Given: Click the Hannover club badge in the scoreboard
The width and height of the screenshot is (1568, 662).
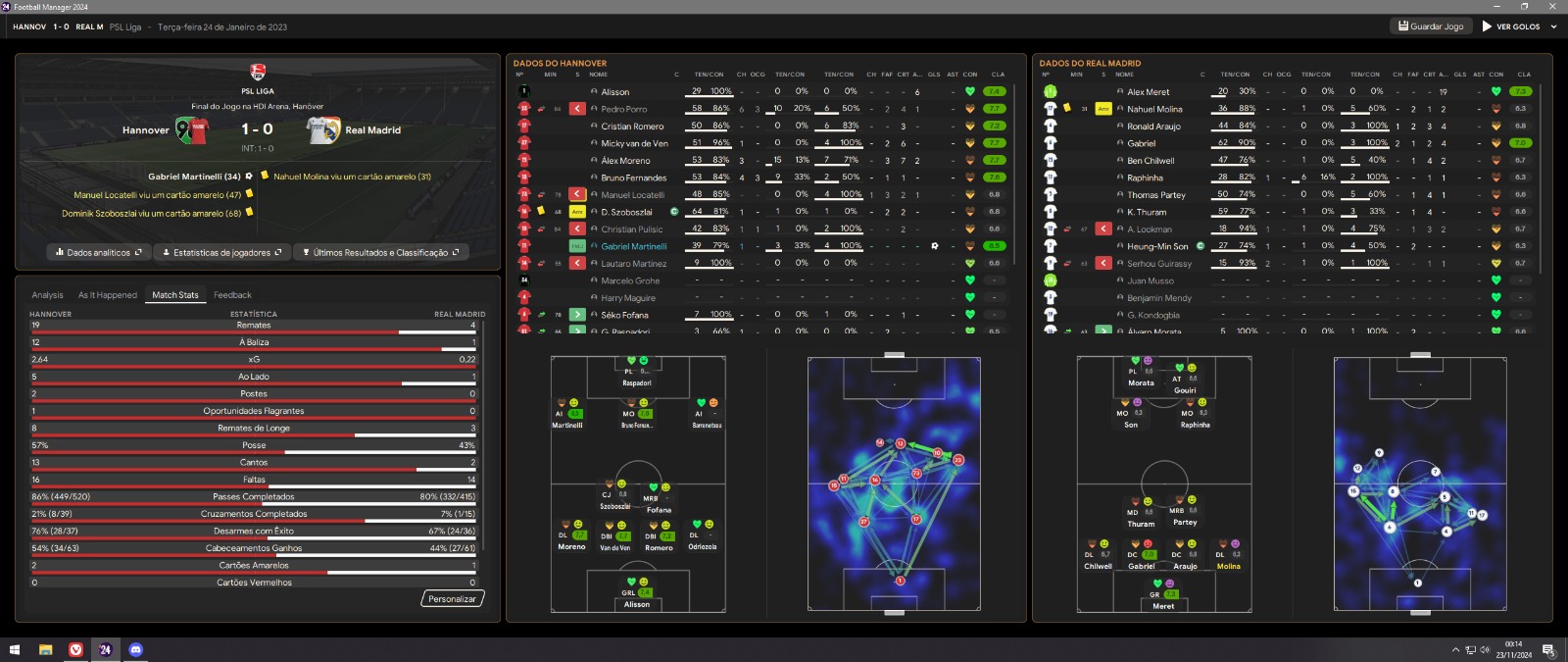Looking at the screenshot, I should [x=192, y=129].
